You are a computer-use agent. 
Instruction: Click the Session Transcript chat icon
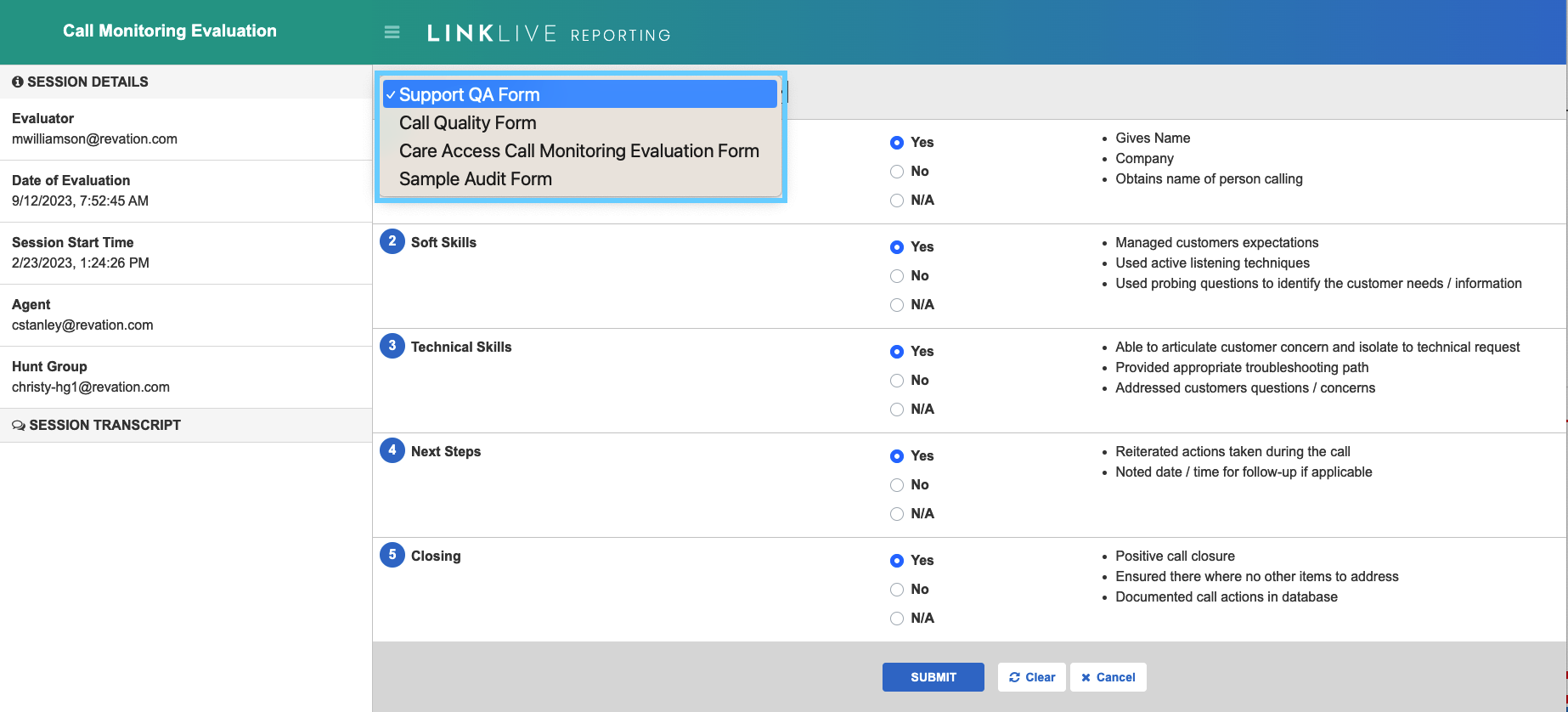point(19,426)
